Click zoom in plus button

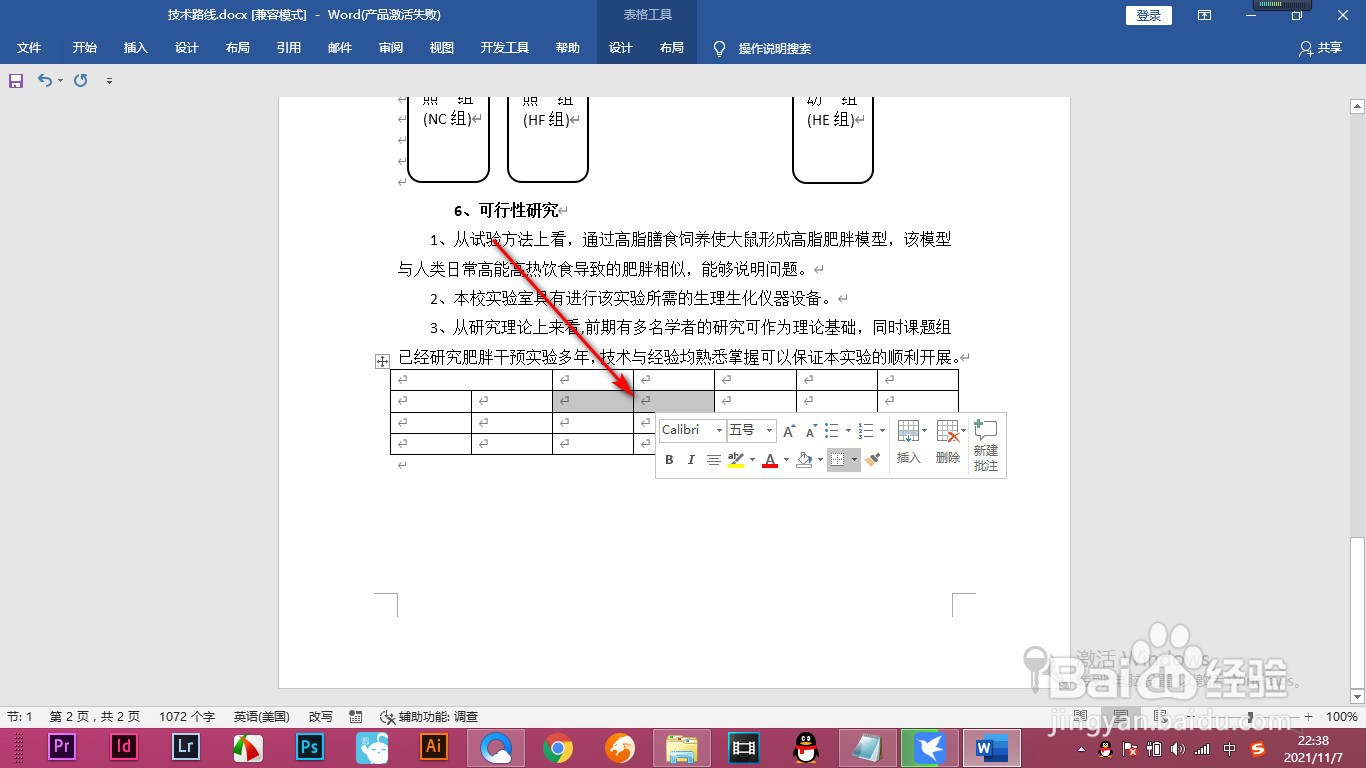[1309, 717]
